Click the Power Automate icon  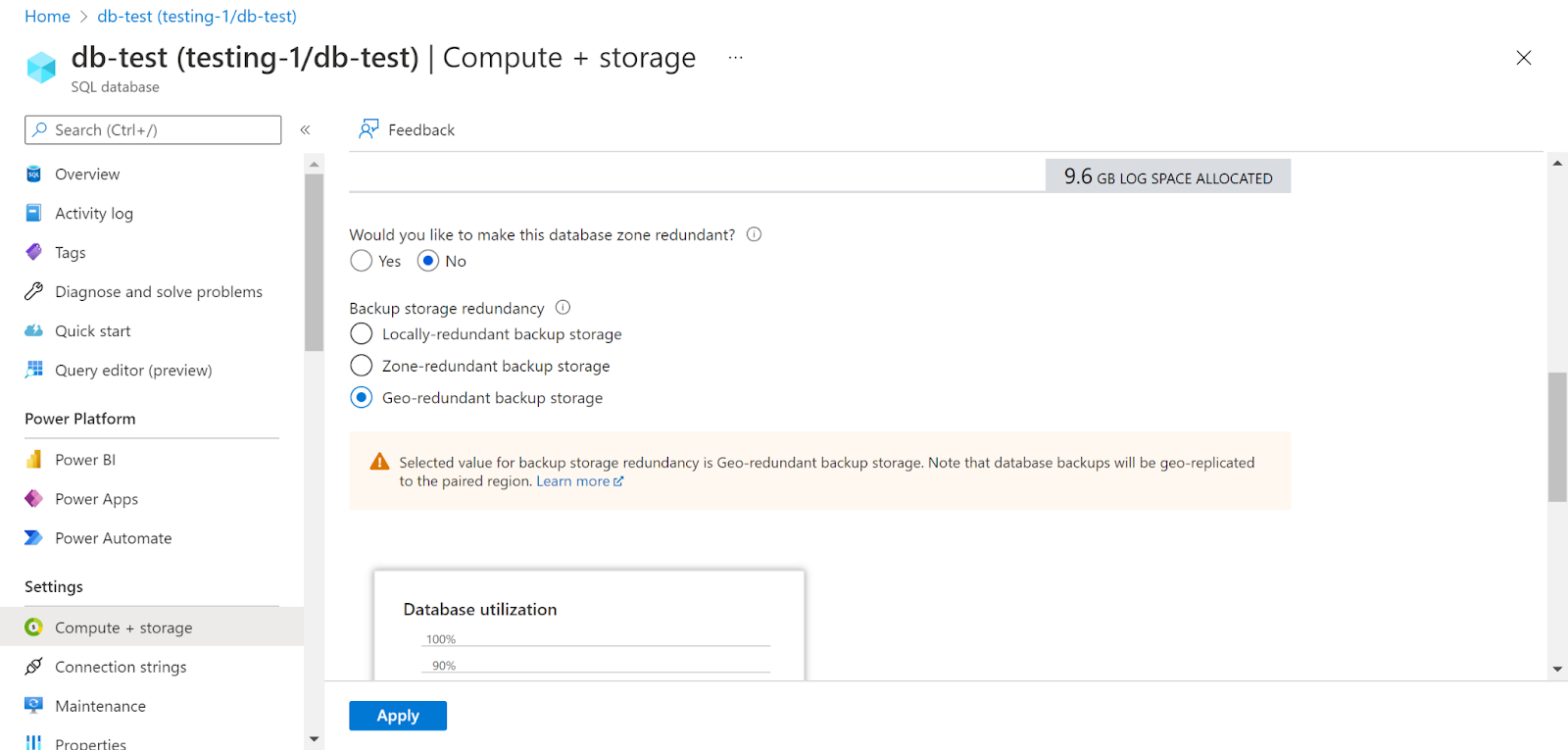click(33, 538)
